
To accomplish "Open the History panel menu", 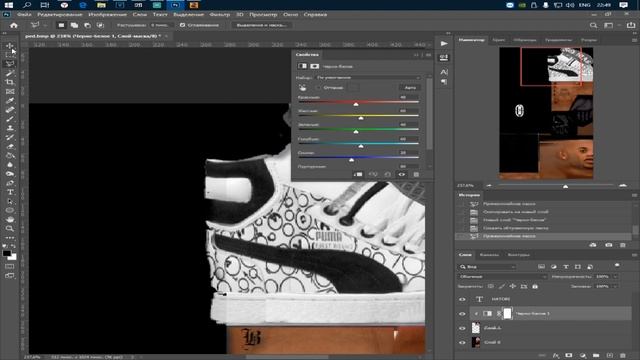I will (x=634, y=195).
